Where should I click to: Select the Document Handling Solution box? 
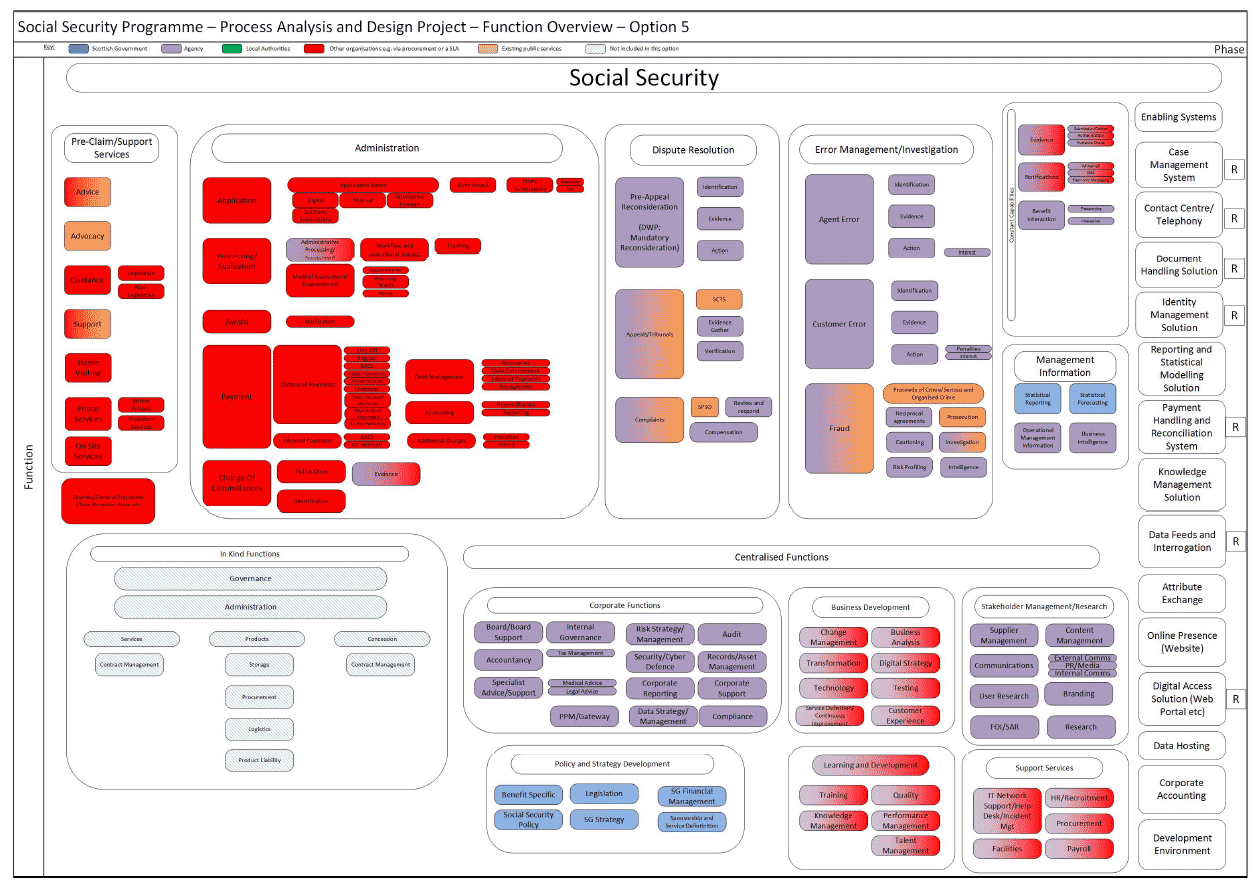(1179, 265)
